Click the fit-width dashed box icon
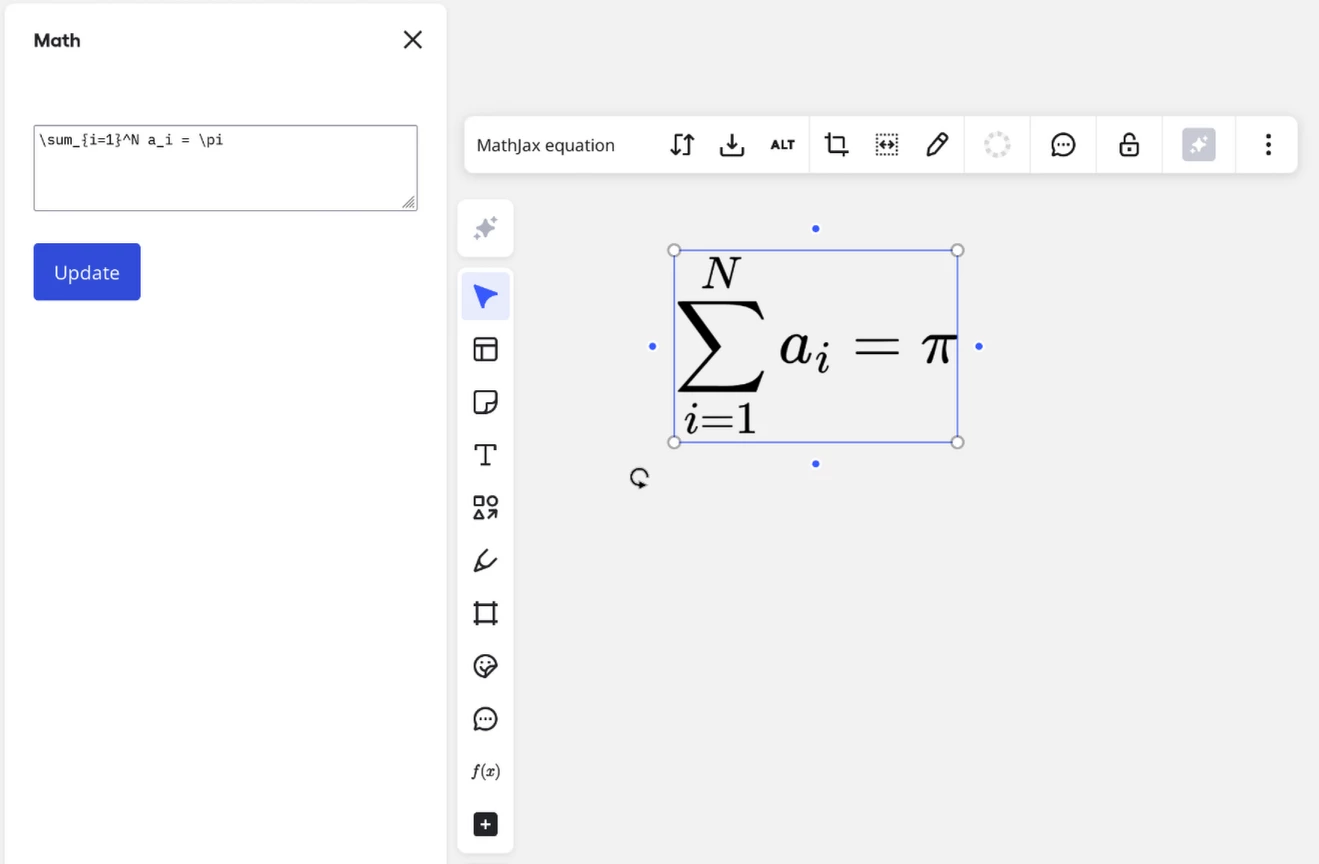This screenshot has height=864, width=1319. point(887,145)
